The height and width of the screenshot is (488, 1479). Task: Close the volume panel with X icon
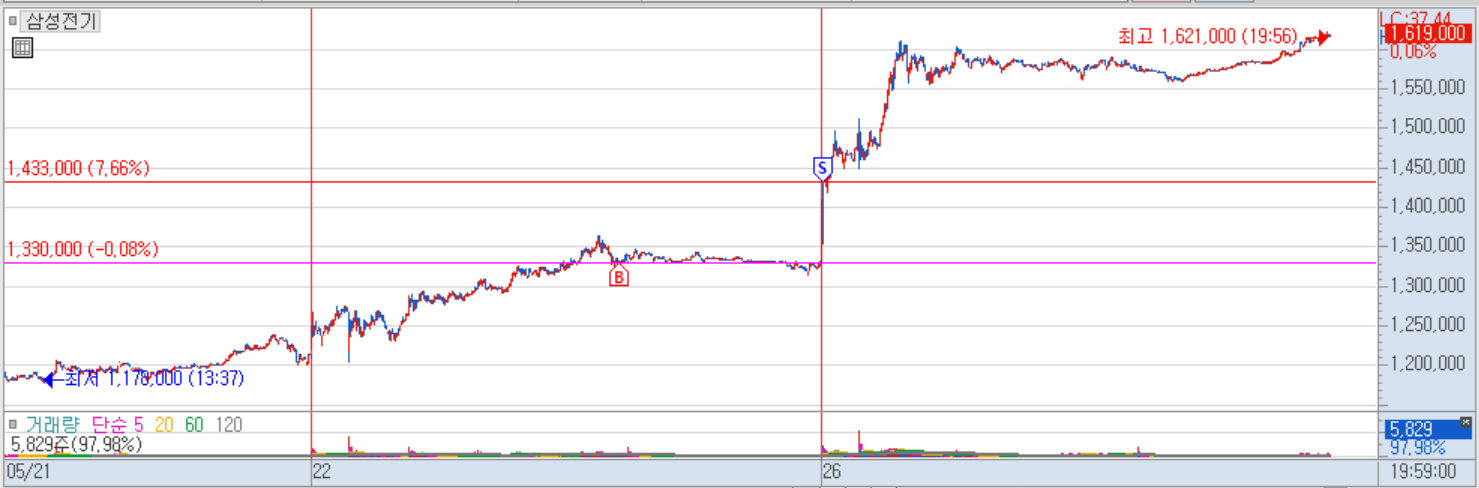click(1466, 421)
